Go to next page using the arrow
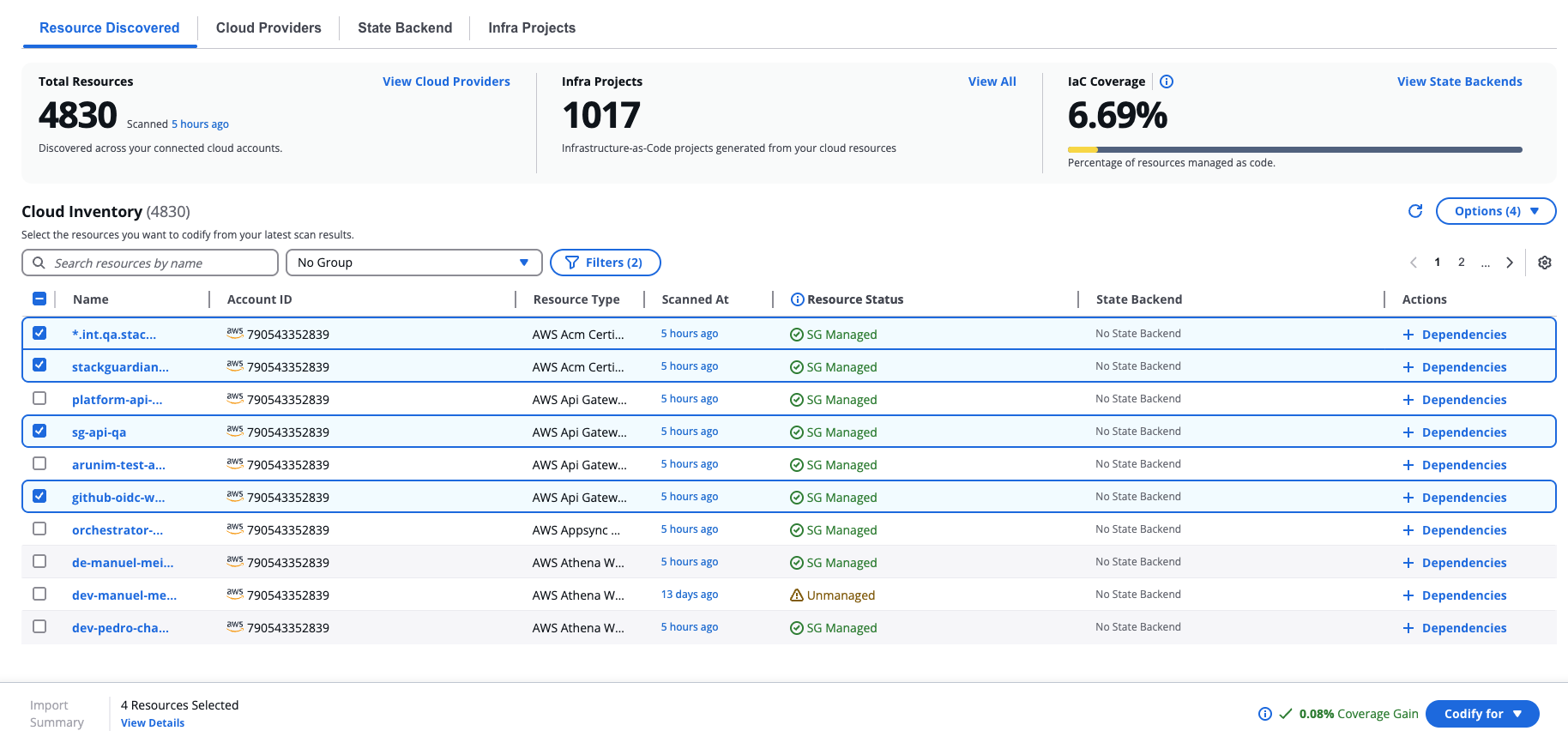This screenshot has width=1568, height=737. coord(1510,263)
